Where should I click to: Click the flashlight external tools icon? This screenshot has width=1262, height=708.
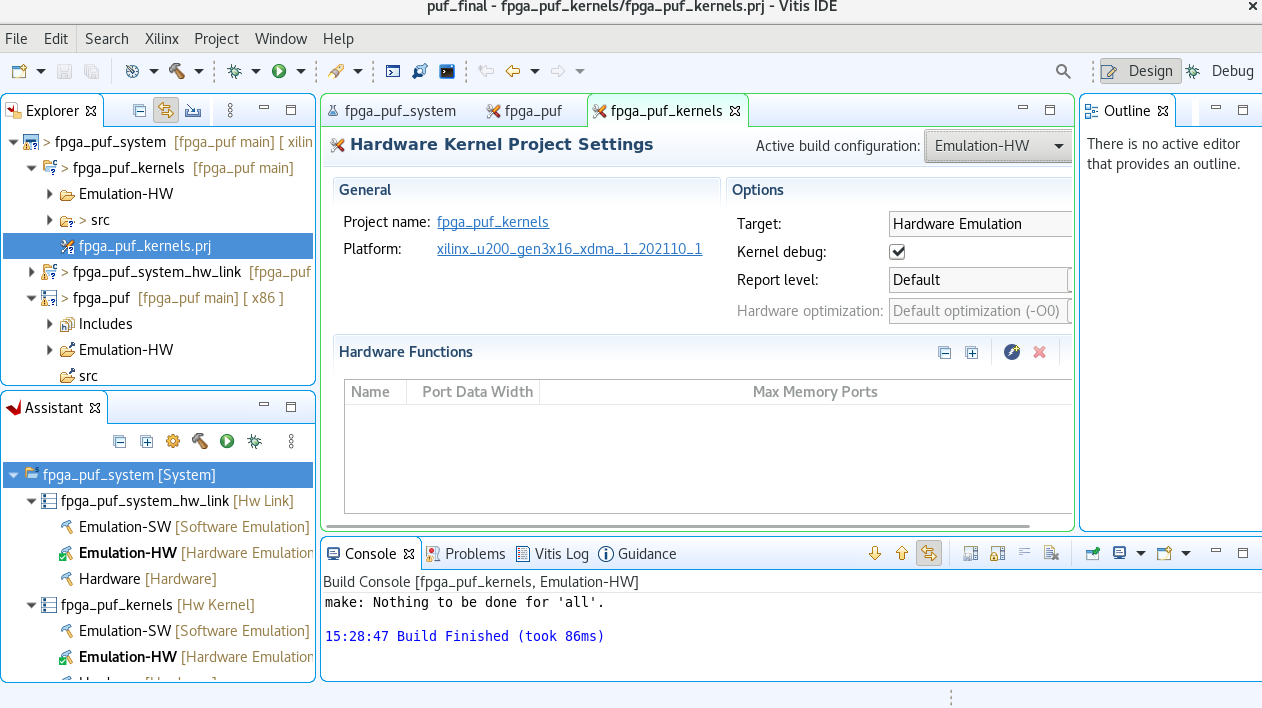[336, 71]
